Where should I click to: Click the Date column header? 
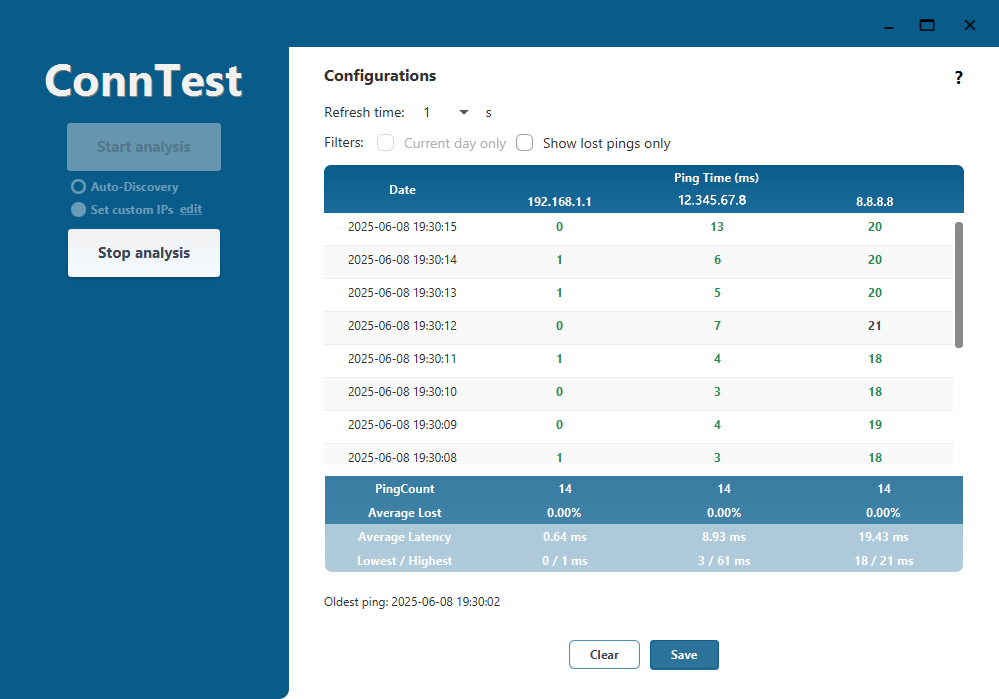[x=402, y=189]
